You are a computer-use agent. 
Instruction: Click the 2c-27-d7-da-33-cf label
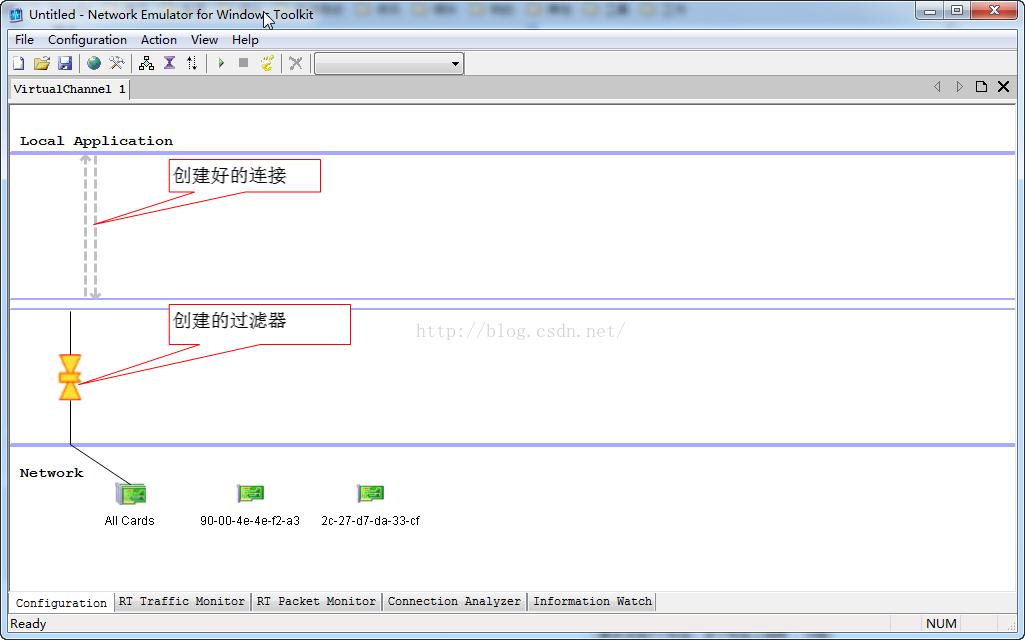[x=370, y=521]
